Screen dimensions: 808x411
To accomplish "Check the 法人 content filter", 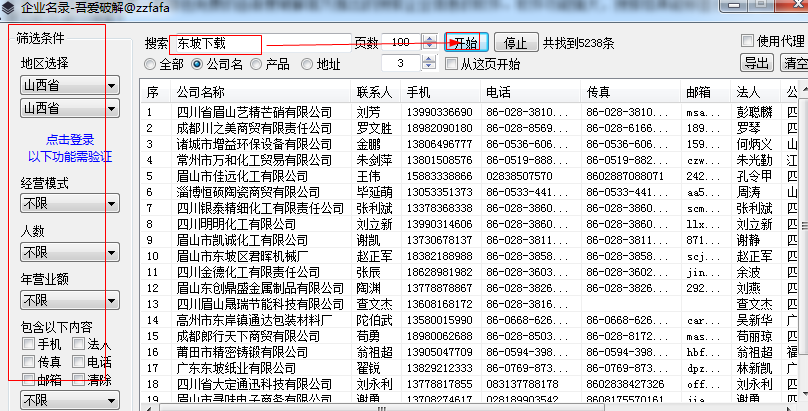I will click(x=78, y=344).
